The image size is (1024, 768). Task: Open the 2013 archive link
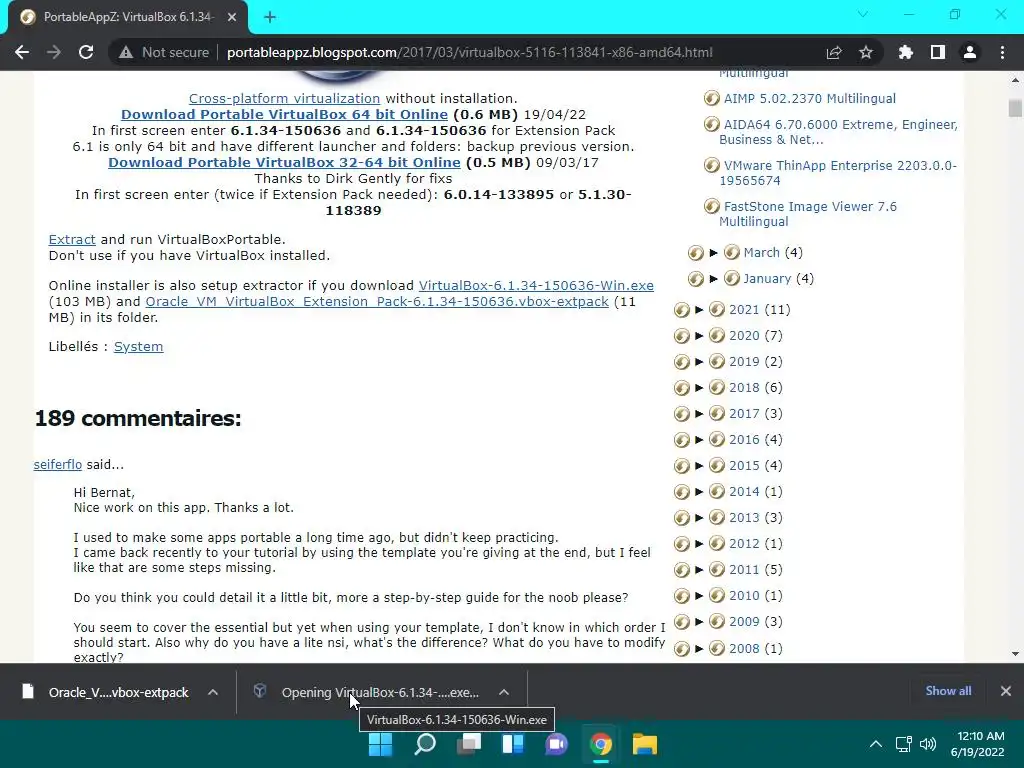pyautogui.click(x=744, y=518)
